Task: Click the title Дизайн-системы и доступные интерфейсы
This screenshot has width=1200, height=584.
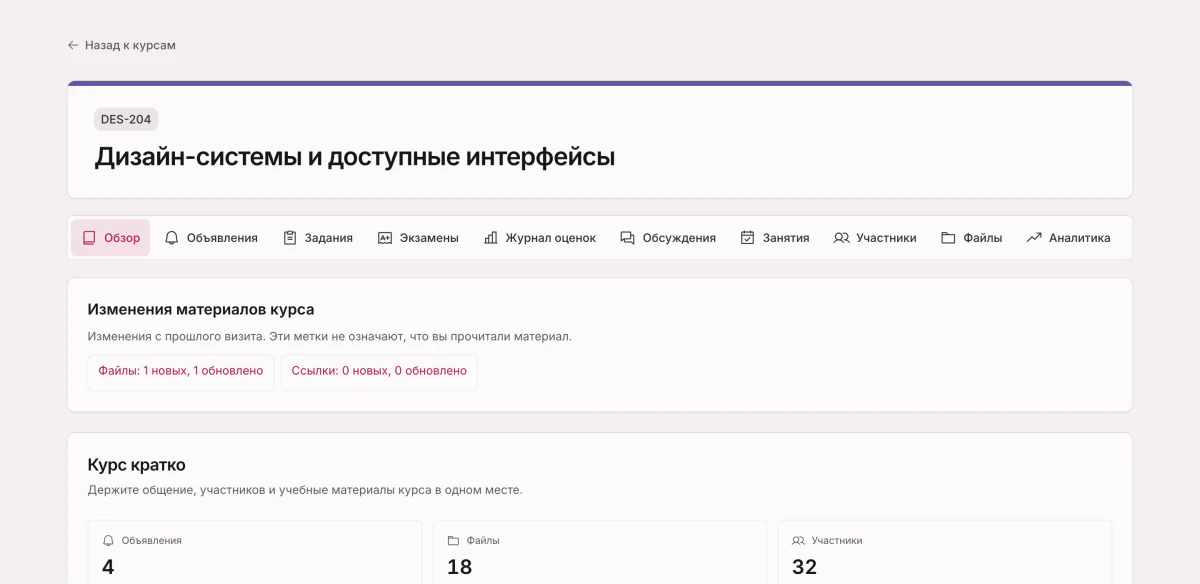Action: point(355,157)
